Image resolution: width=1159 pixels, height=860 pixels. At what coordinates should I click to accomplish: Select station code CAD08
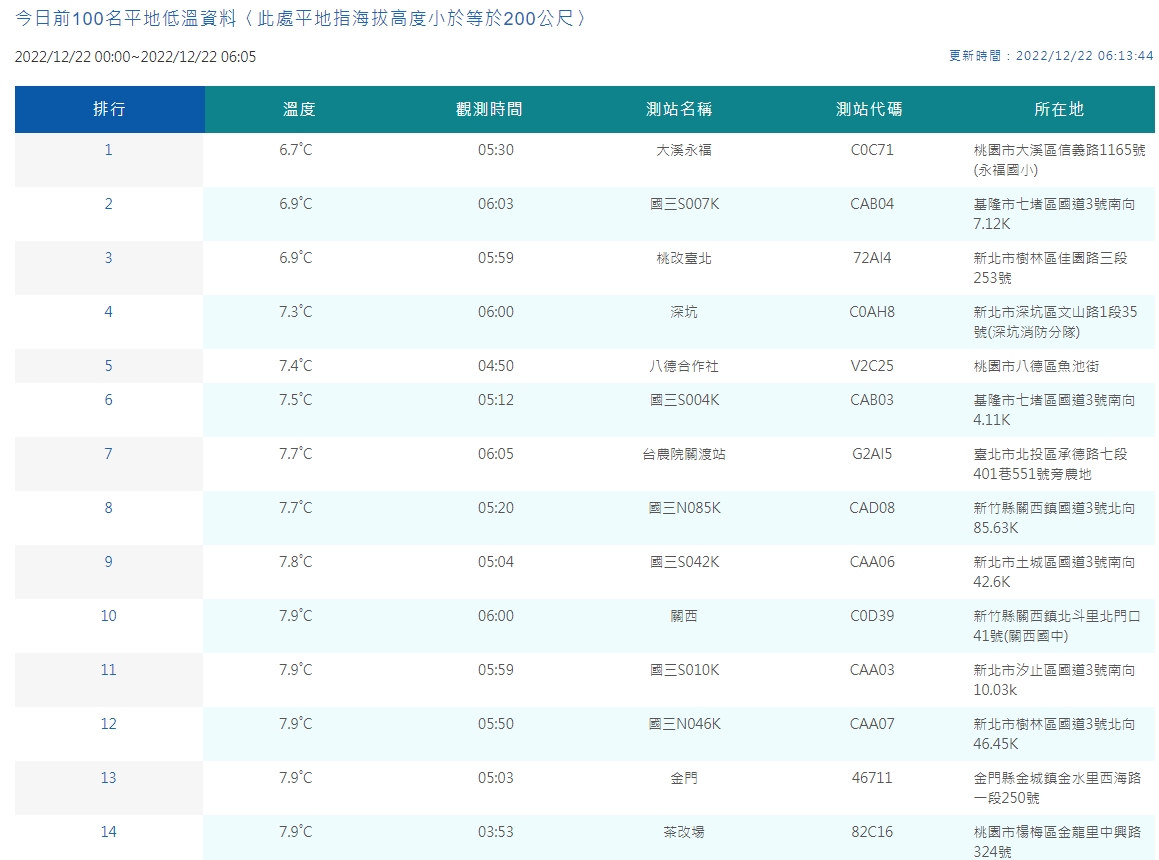click(x=872, y=508)
